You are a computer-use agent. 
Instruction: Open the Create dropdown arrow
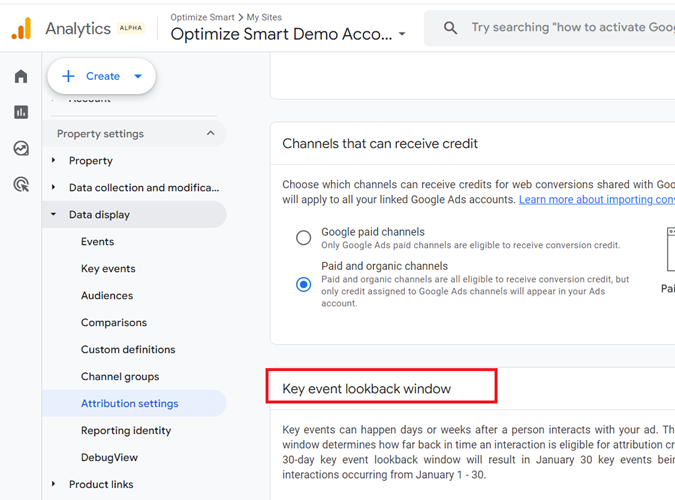point(138,76)
